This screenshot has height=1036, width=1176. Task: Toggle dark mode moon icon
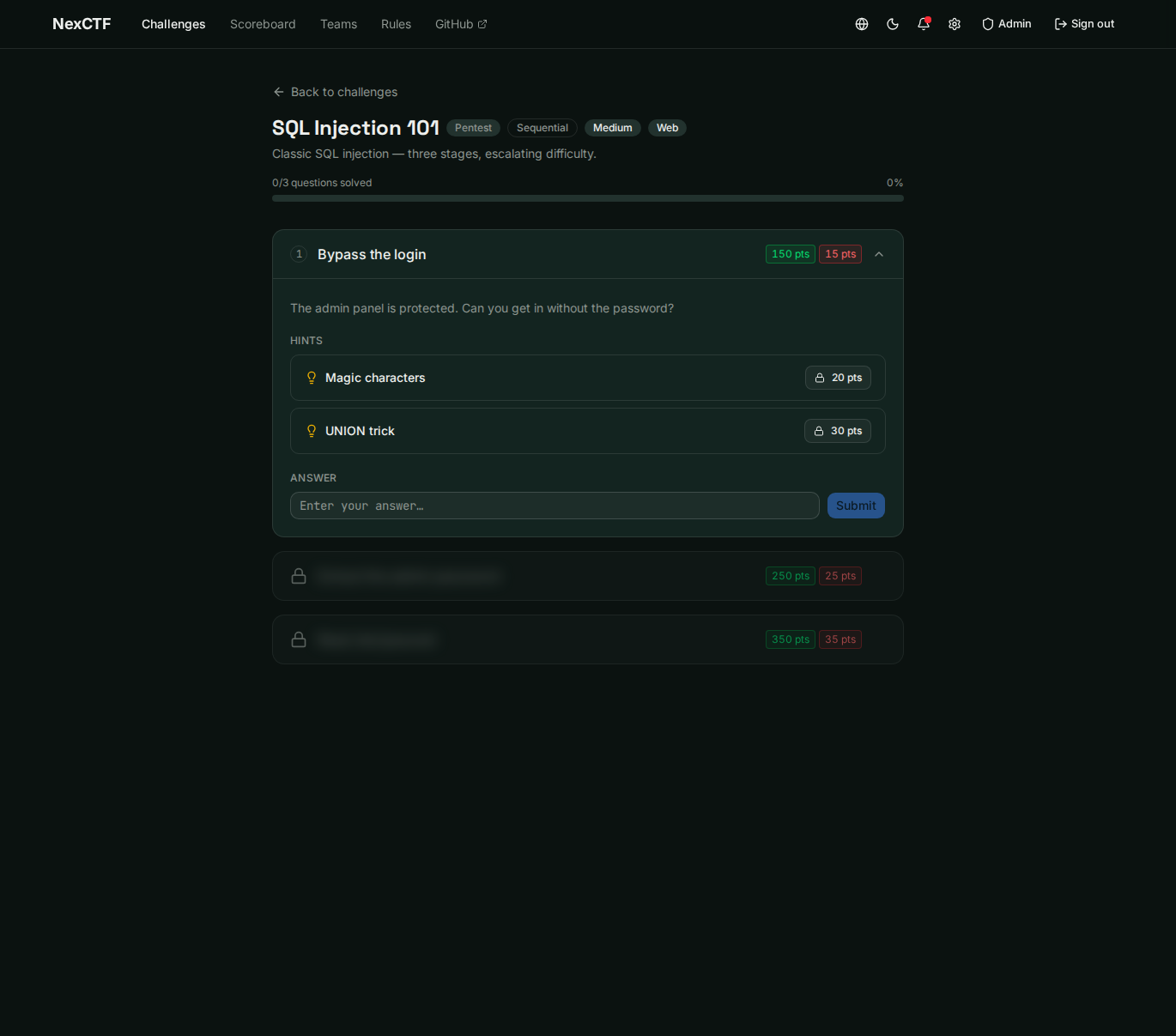[893, 24]
